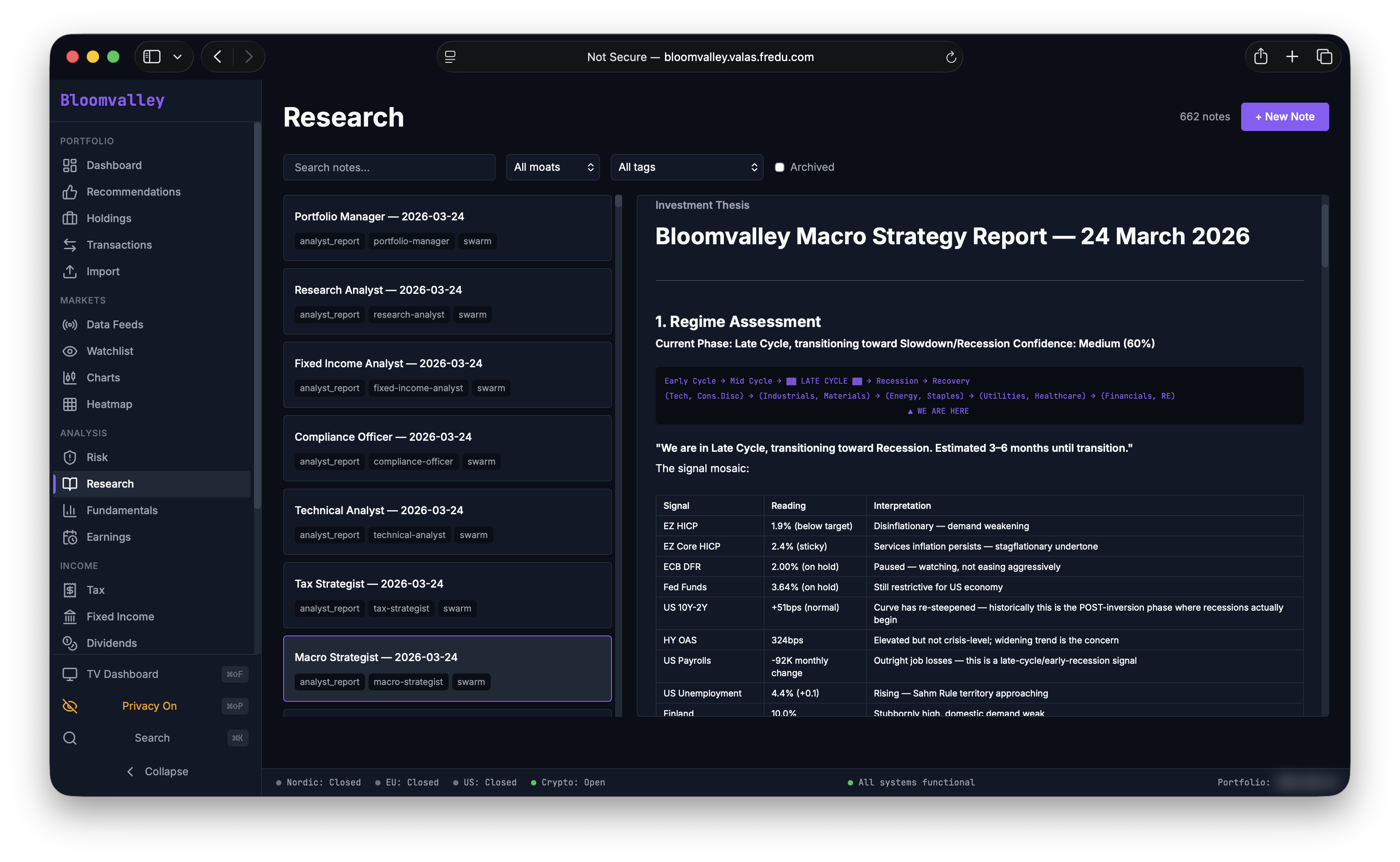Screen dimensions: 1400x862
Task: Click the Dividends coins icon
Action: (x=69, y=643)
